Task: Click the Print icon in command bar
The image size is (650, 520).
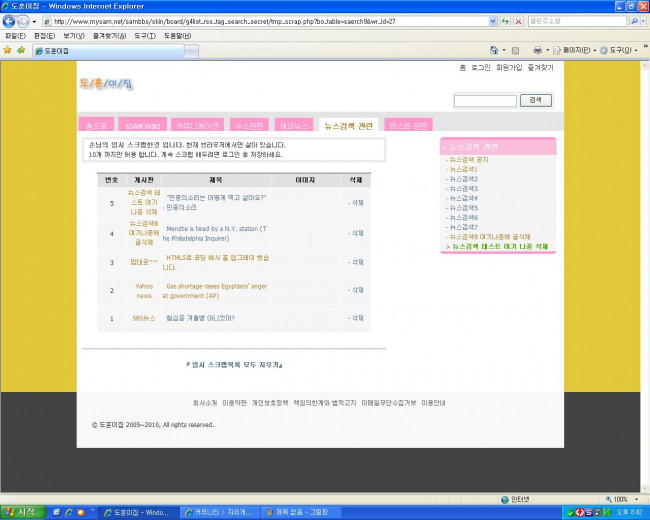Action: tap(538, 50)
